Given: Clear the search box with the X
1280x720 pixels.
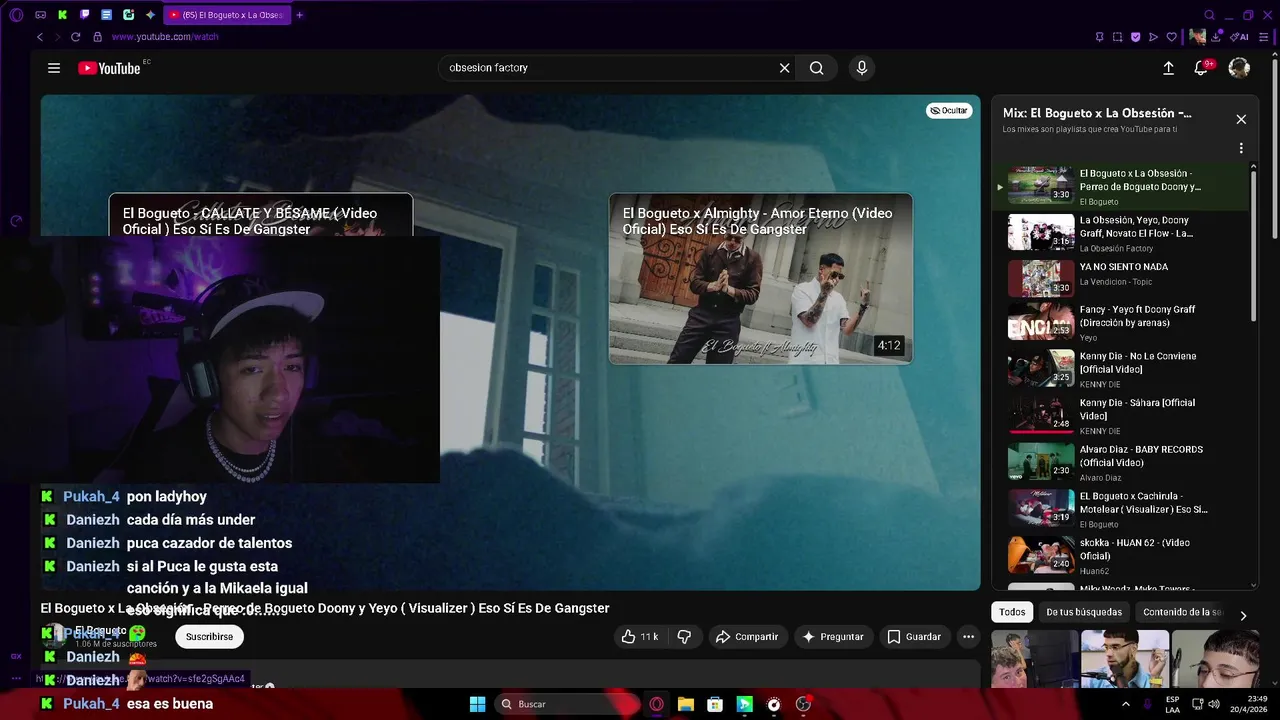Looking at the screenshot, I should pyautogui.click(x=785, y=68).
